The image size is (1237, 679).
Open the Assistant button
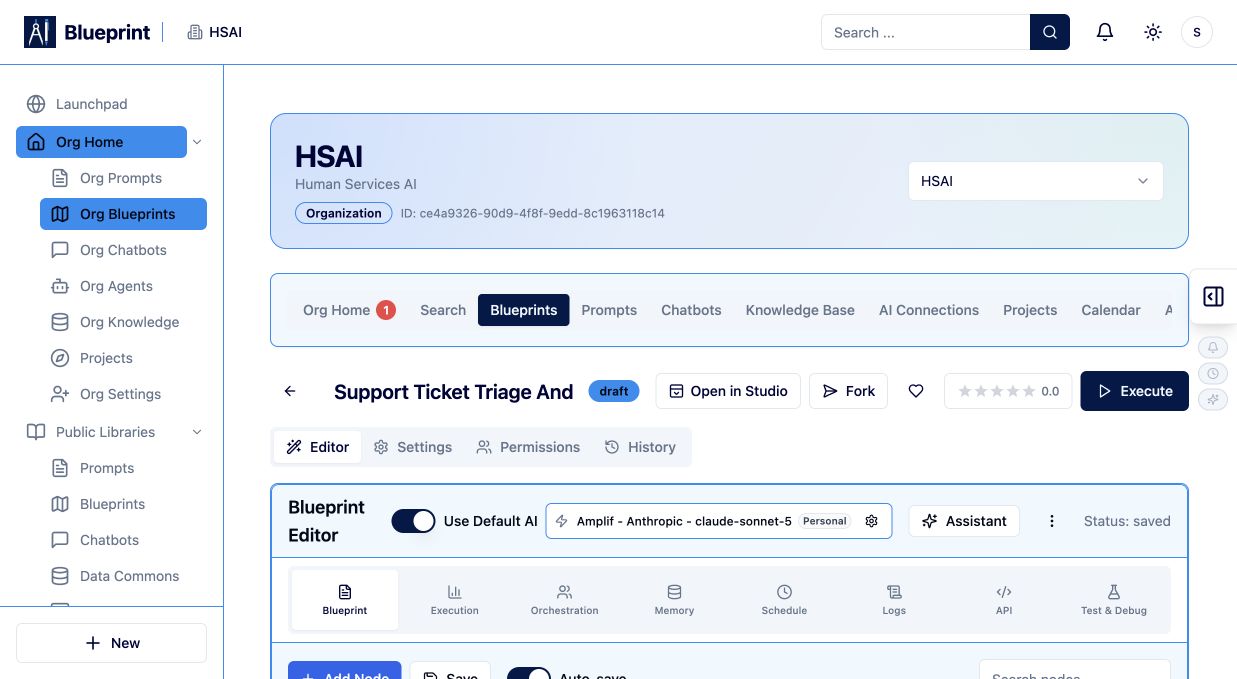[x=964, y=521]
